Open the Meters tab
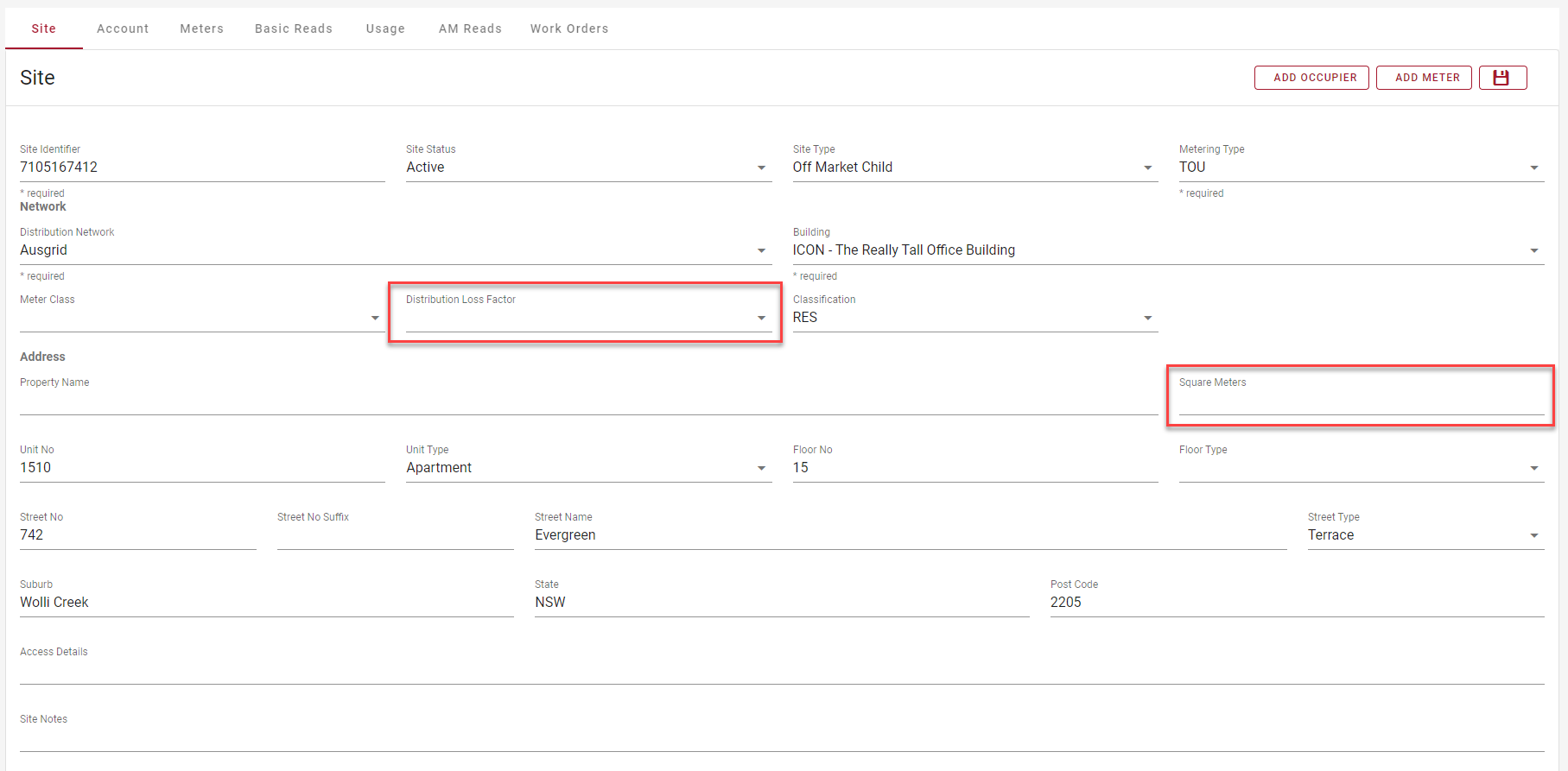This screenshot has width=1568, height=771. [201, 28]
